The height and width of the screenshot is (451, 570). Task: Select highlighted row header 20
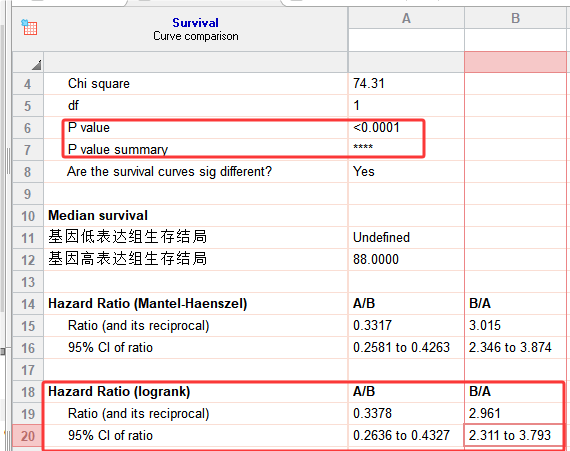tap(28, 436)
